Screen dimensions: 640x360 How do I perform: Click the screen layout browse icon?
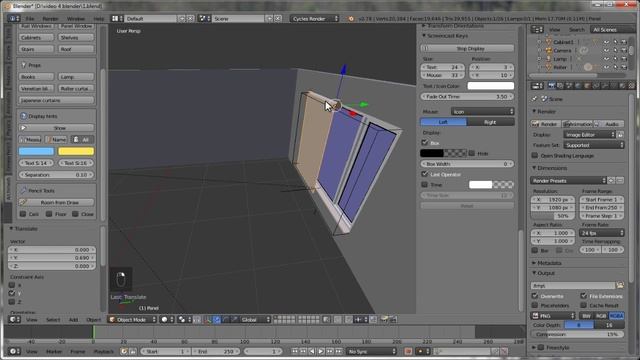117,18
